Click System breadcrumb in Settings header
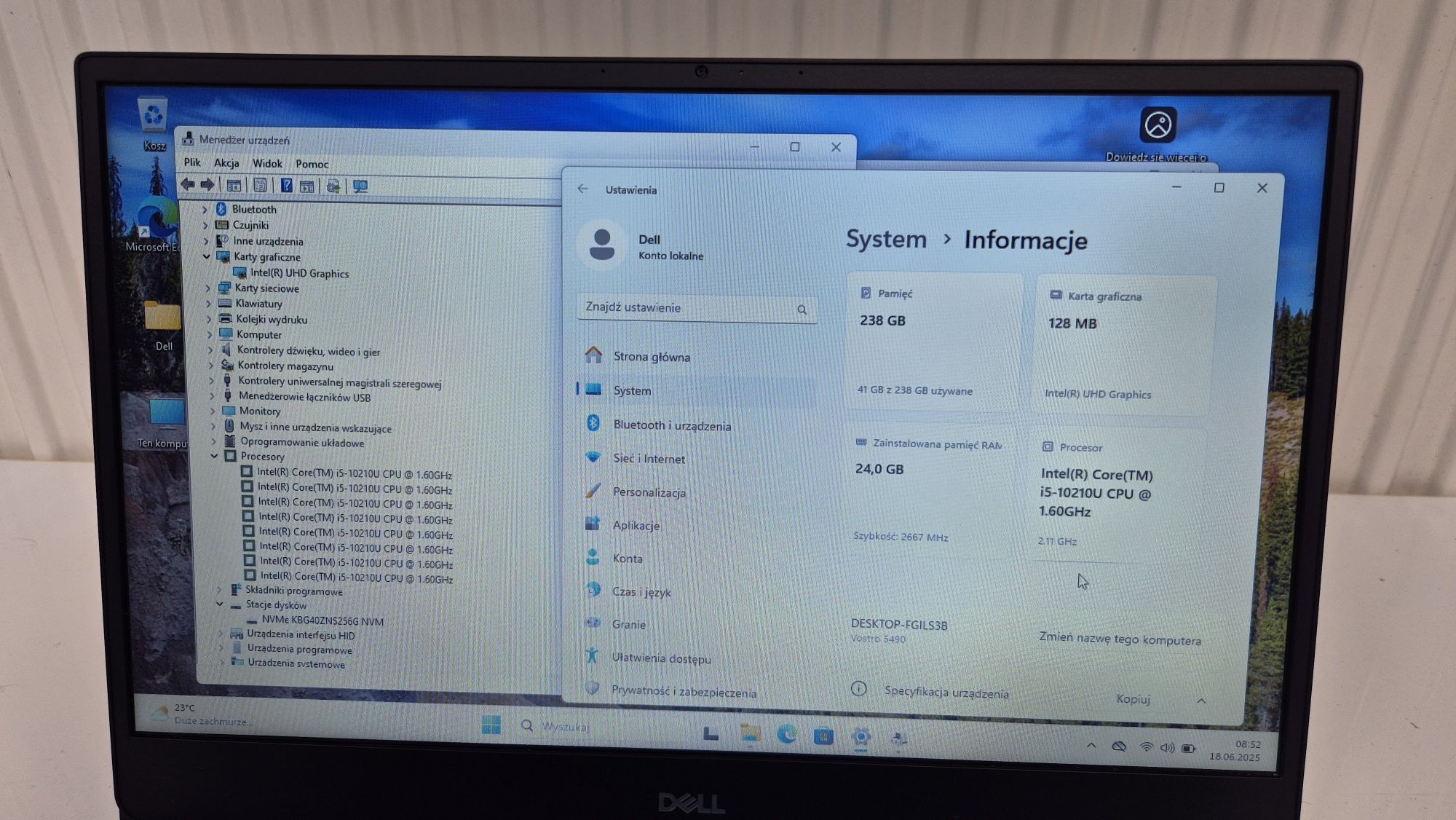This screenshot has width=1456, height=820. click(886, 240)
